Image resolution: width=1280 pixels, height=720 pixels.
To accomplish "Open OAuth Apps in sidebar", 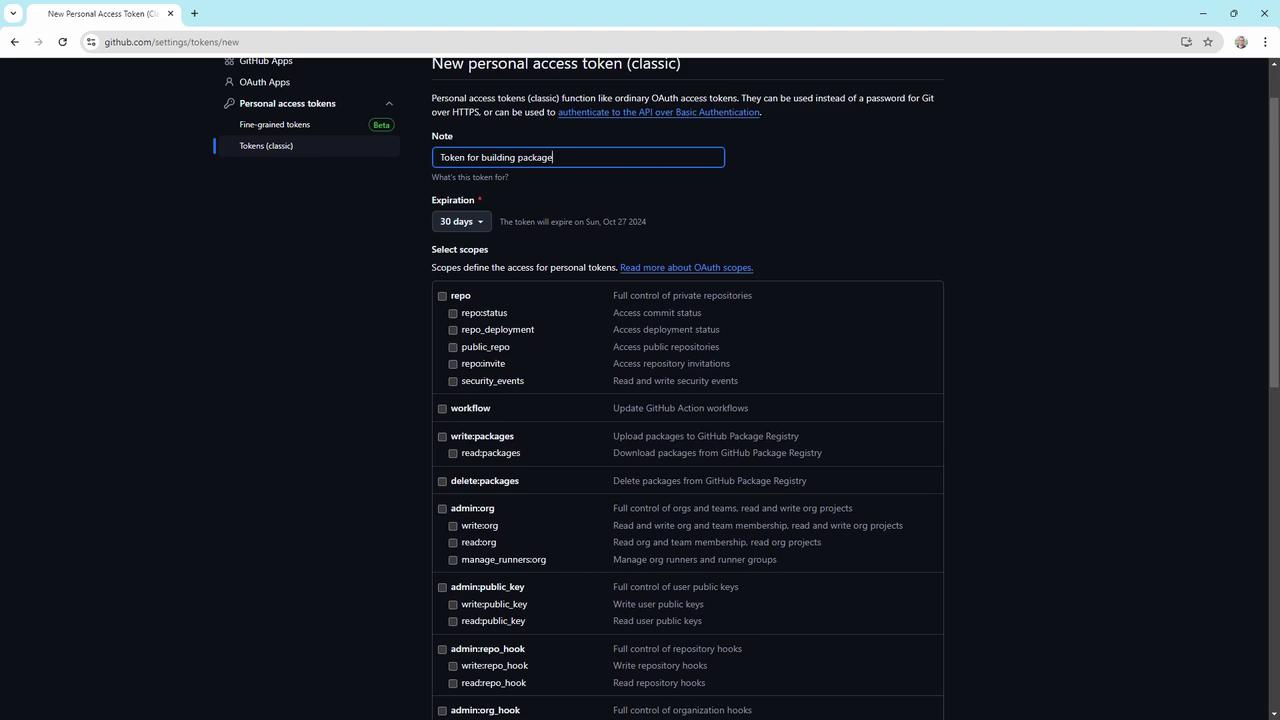I will (264, 82).
